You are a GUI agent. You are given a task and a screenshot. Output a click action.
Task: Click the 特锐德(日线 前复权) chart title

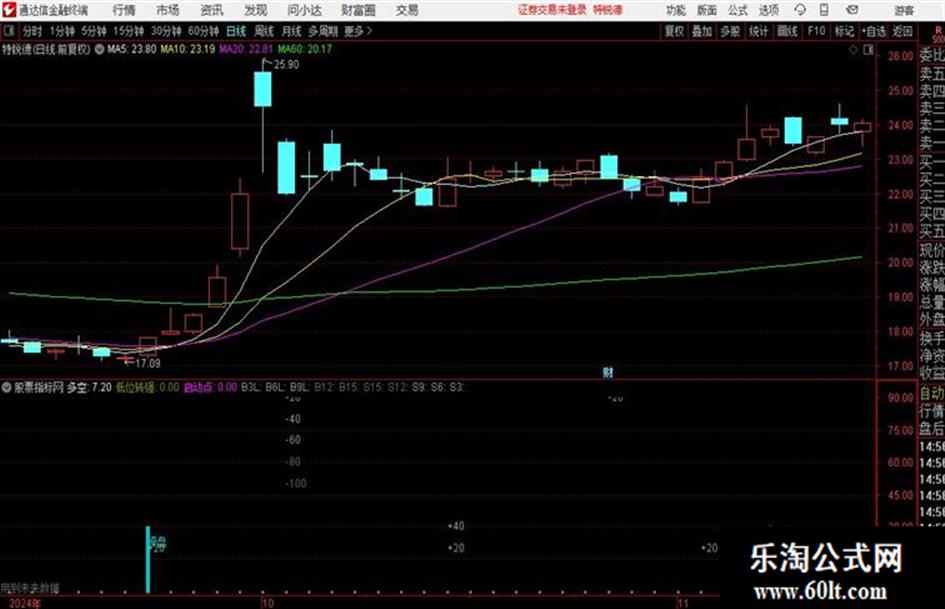tap(46, 49)
